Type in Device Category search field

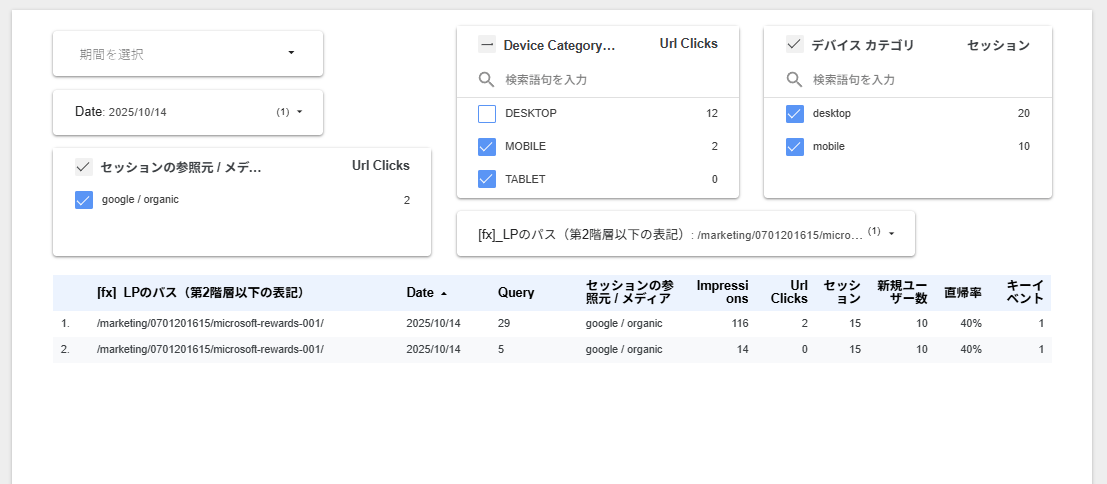pyautogui.click(x=600, y=79)
